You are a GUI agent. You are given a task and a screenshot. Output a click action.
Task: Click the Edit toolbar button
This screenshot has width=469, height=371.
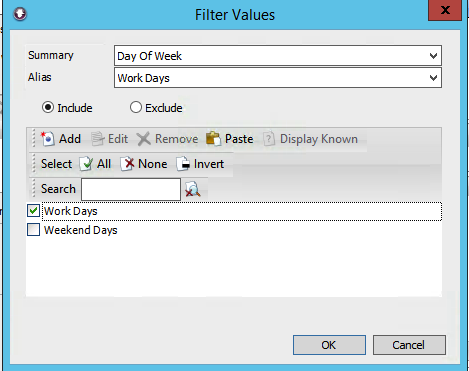[x=110, y=139]
